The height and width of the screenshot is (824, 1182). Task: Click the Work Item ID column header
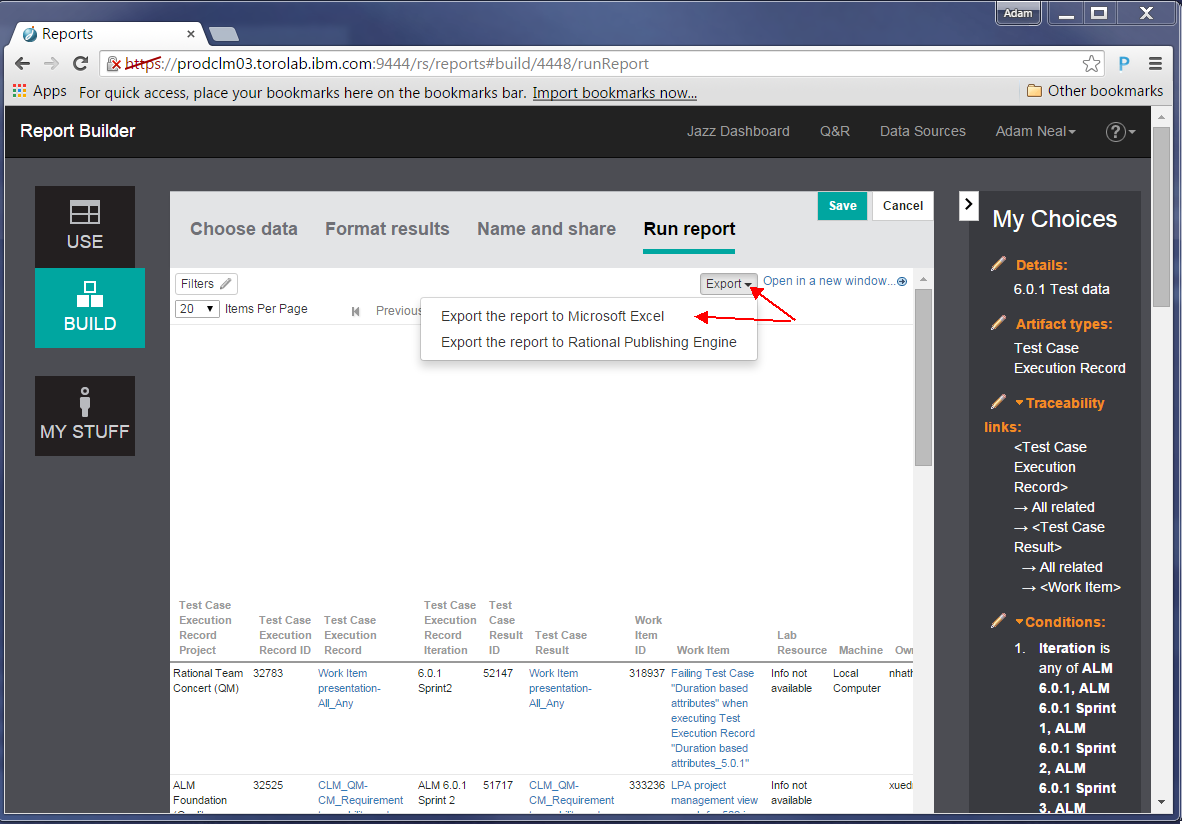(x=648, y=636)
